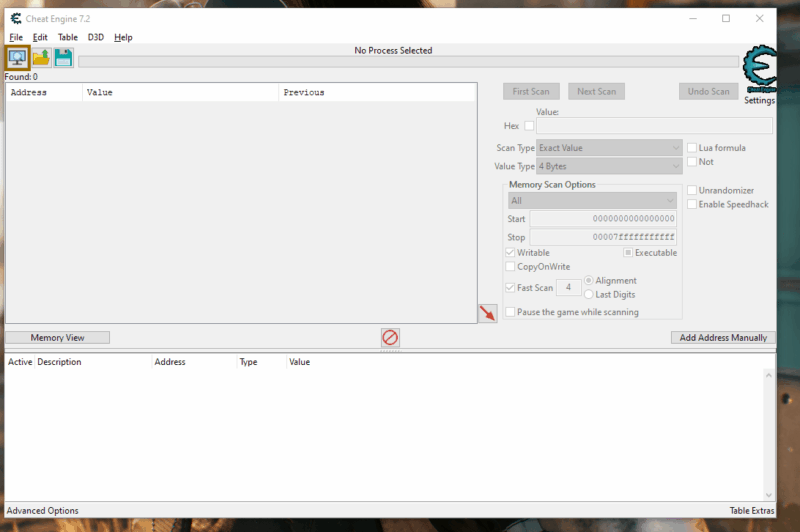
Task: Click the Previous column header
Action: (378, 92)
